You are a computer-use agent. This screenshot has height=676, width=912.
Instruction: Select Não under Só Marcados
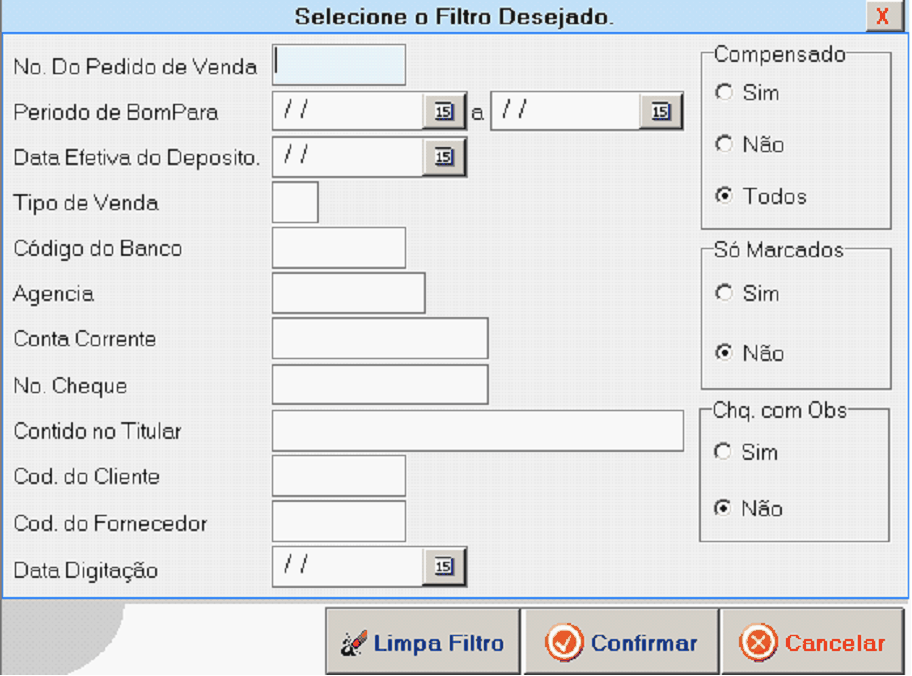(724, 353)
